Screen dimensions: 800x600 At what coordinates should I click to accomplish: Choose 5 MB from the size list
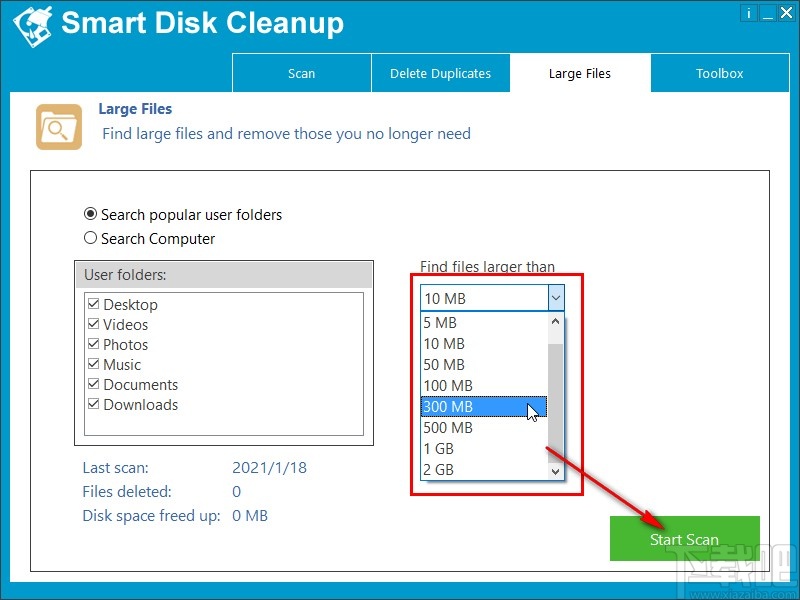(x=484, y=322)
